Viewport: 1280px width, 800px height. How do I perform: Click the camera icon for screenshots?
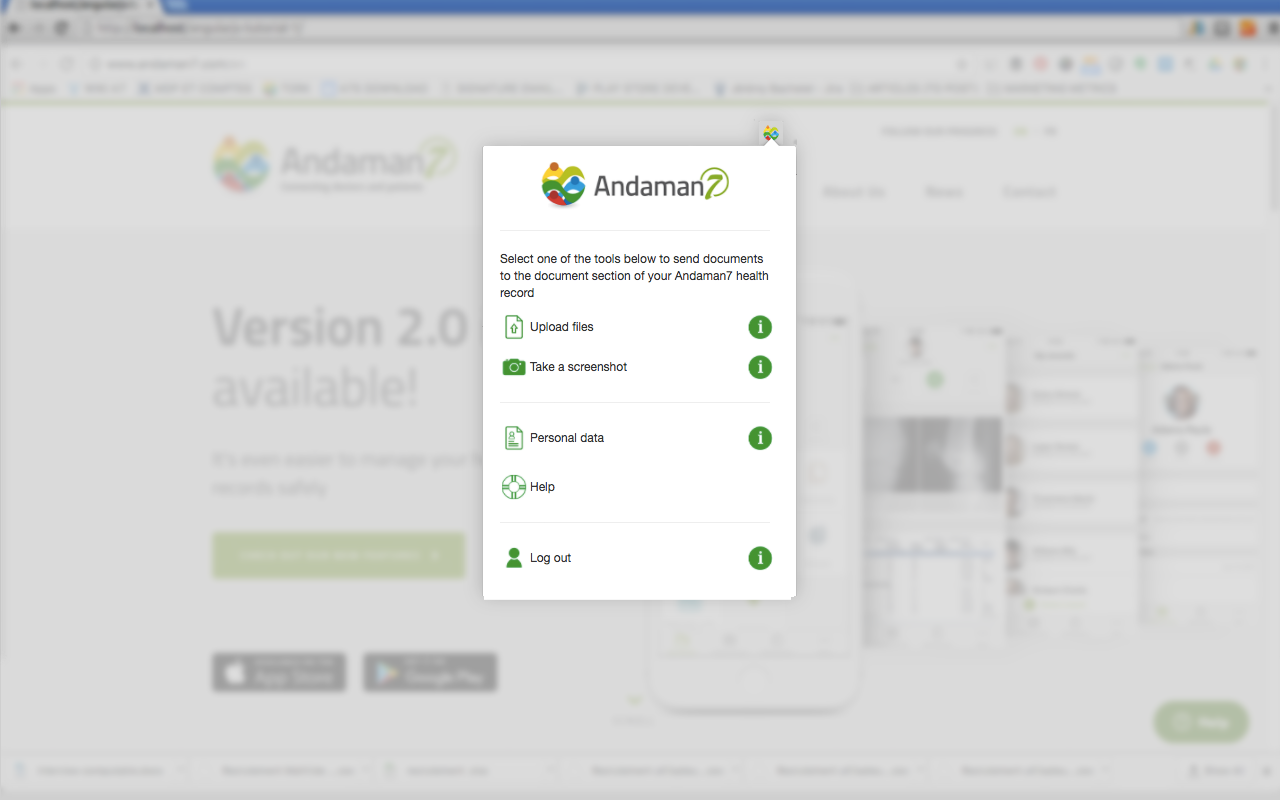pyautogui.click(x=514, y=367)
